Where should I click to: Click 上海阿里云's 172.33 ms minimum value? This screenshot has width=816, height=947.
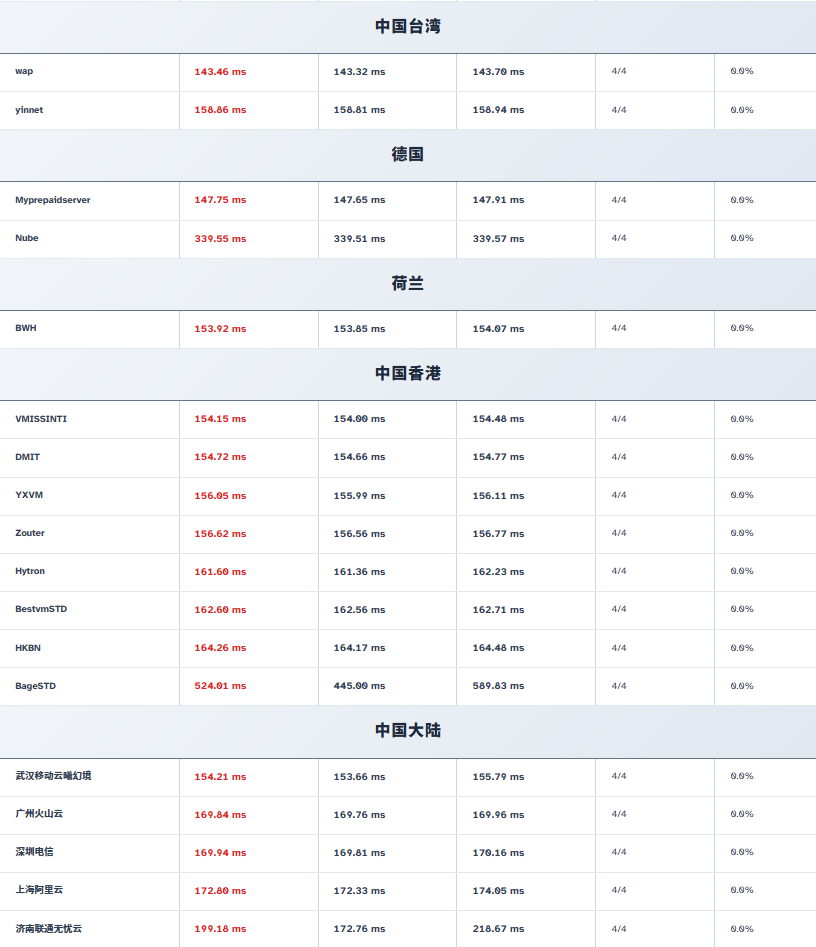[359, 891]
